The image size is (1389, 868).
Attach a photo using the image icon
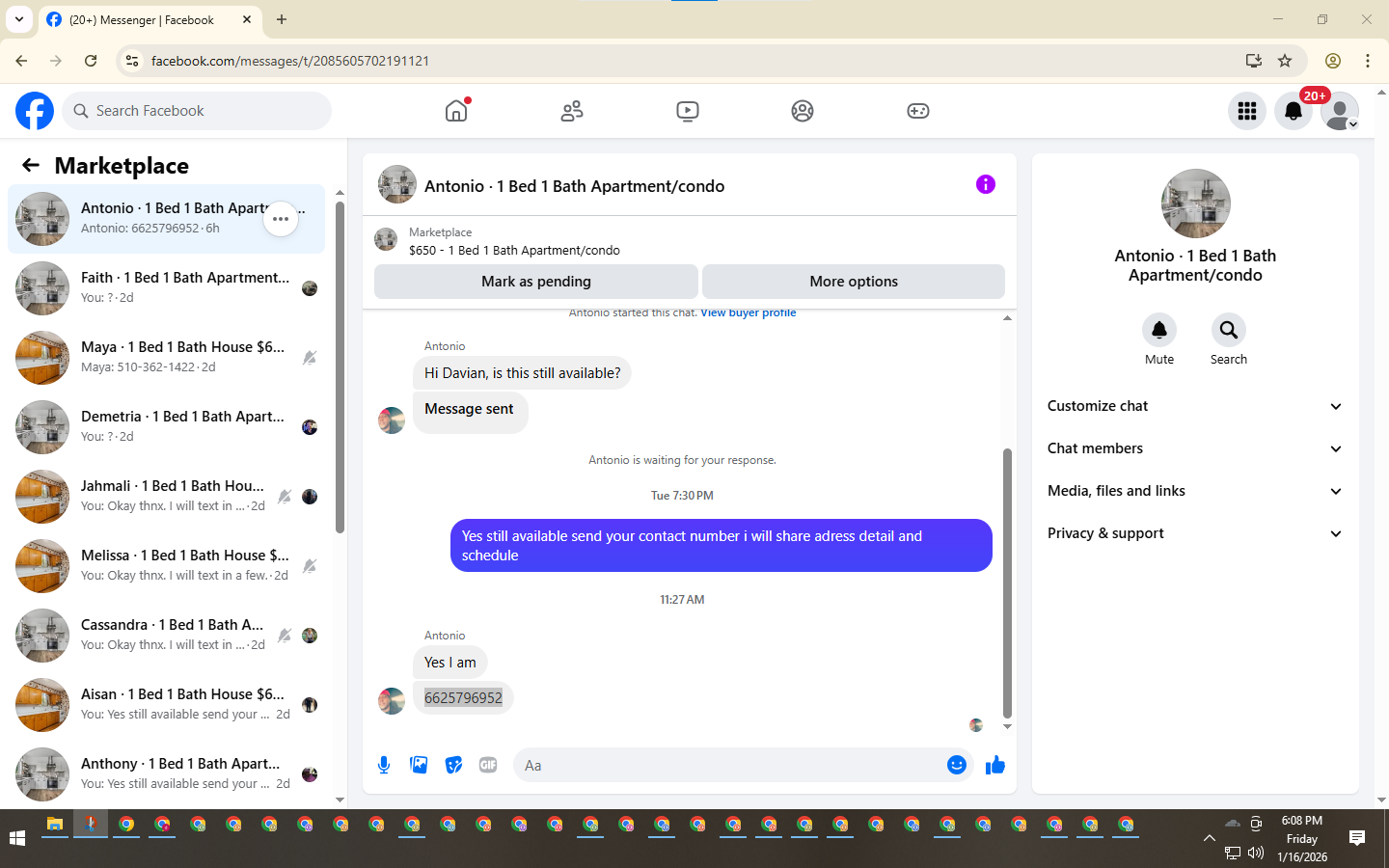tap(419, 765)
